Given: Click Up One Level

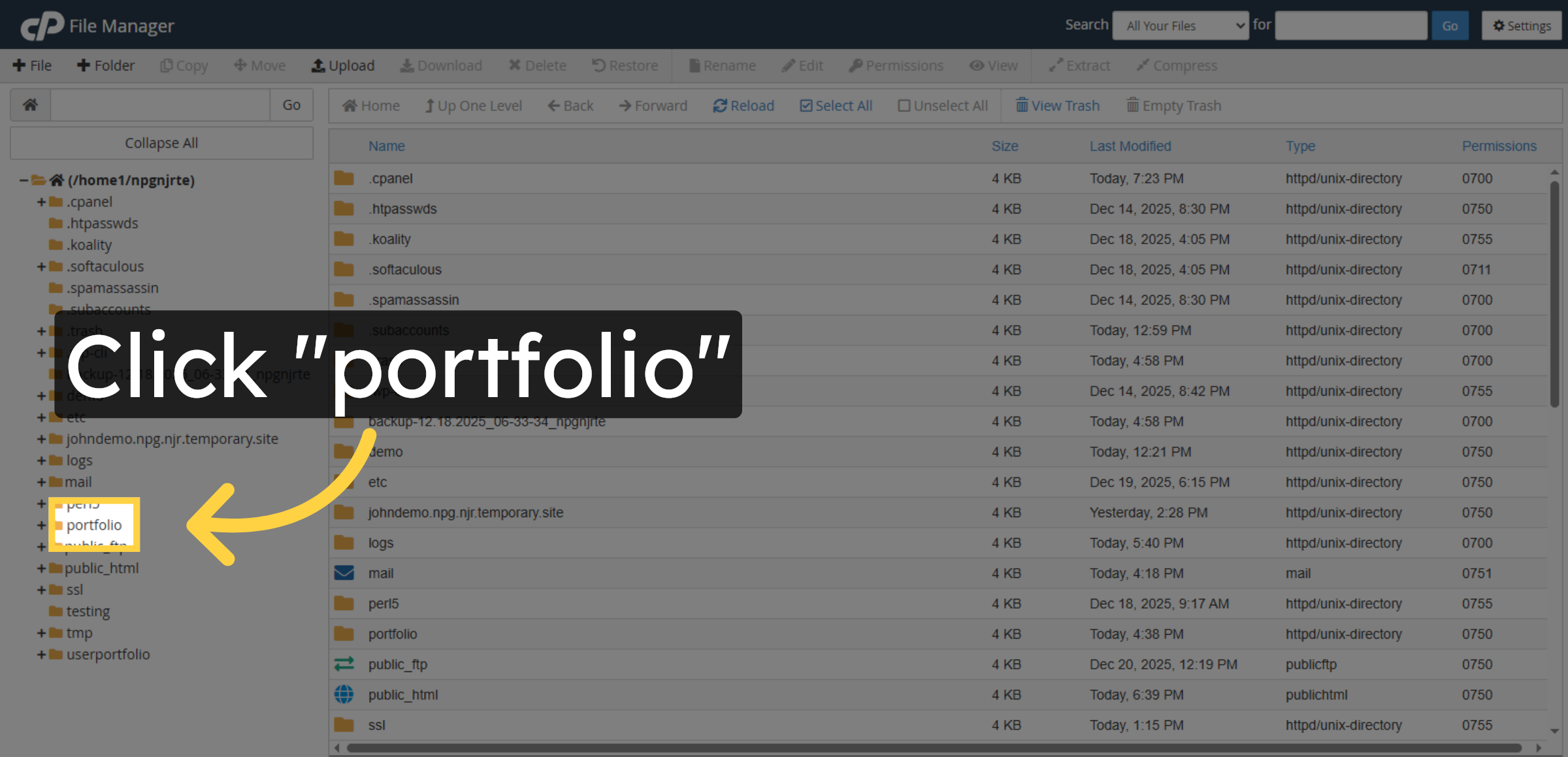Looking at the screenshot, I should click(x=474, y=105).
